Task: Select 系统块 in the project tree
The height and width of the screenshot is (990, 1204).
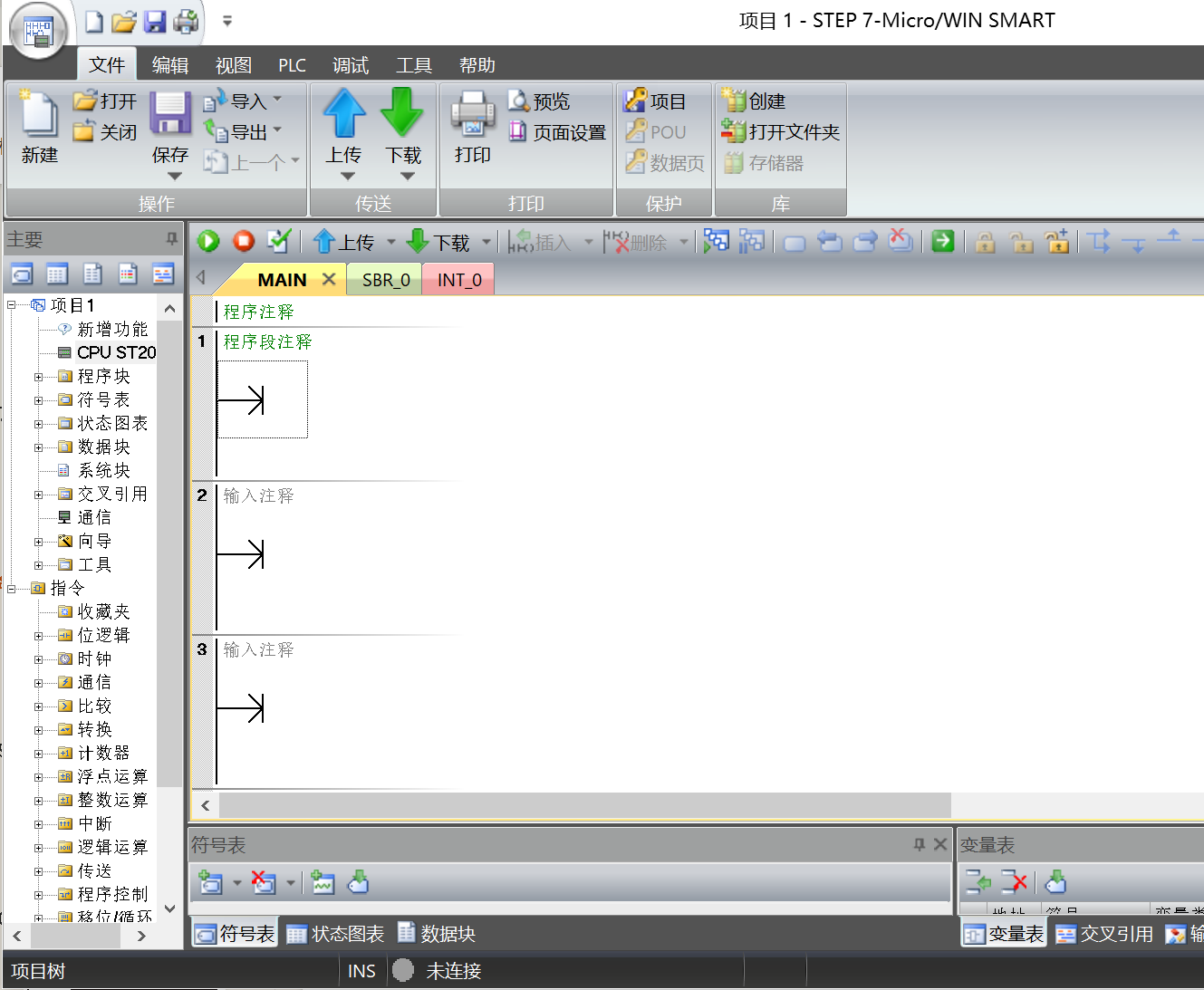Action: click(94, 470)
